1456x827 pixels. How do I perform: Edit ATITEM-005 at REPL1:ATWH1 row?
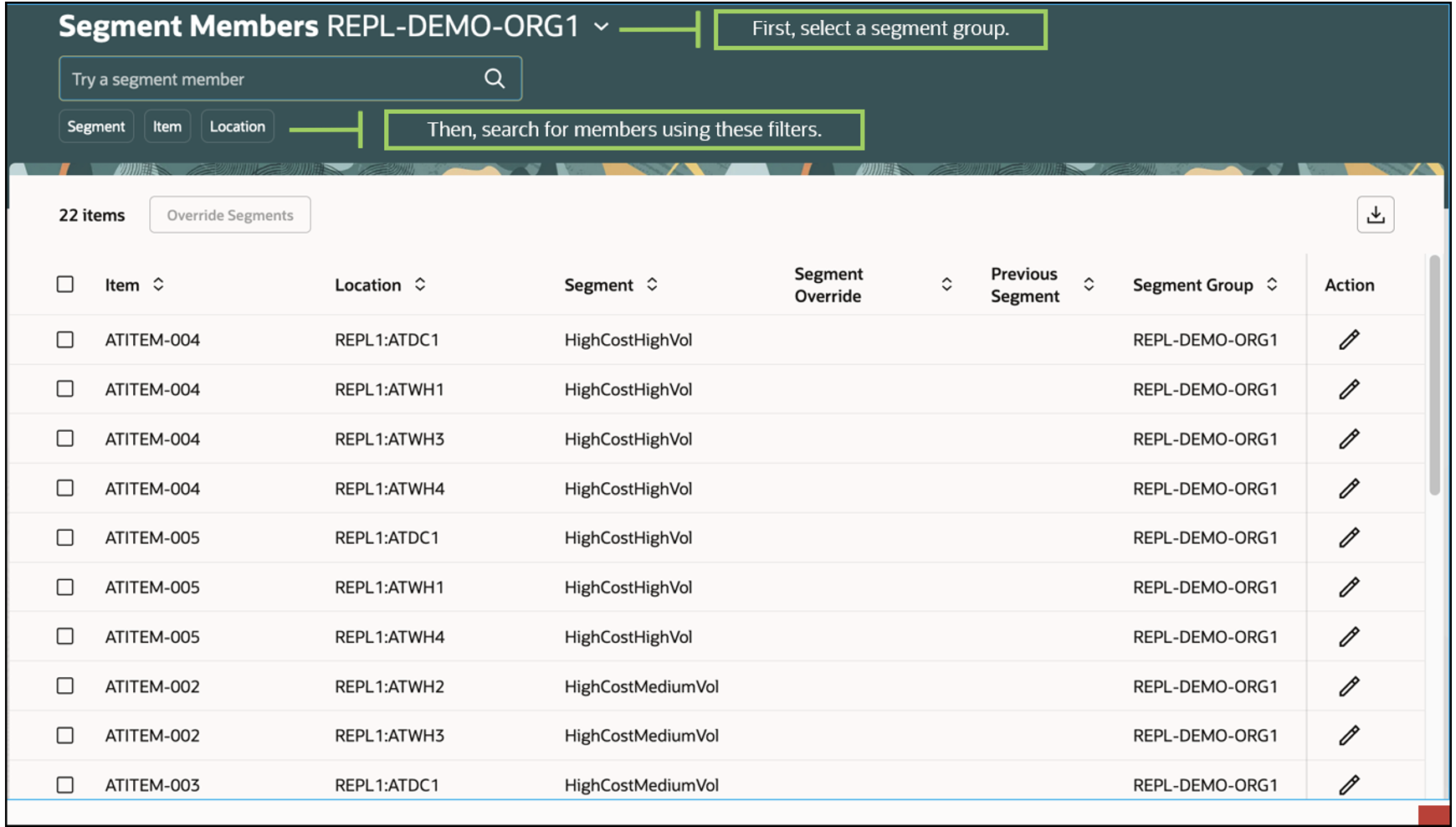1349,587
